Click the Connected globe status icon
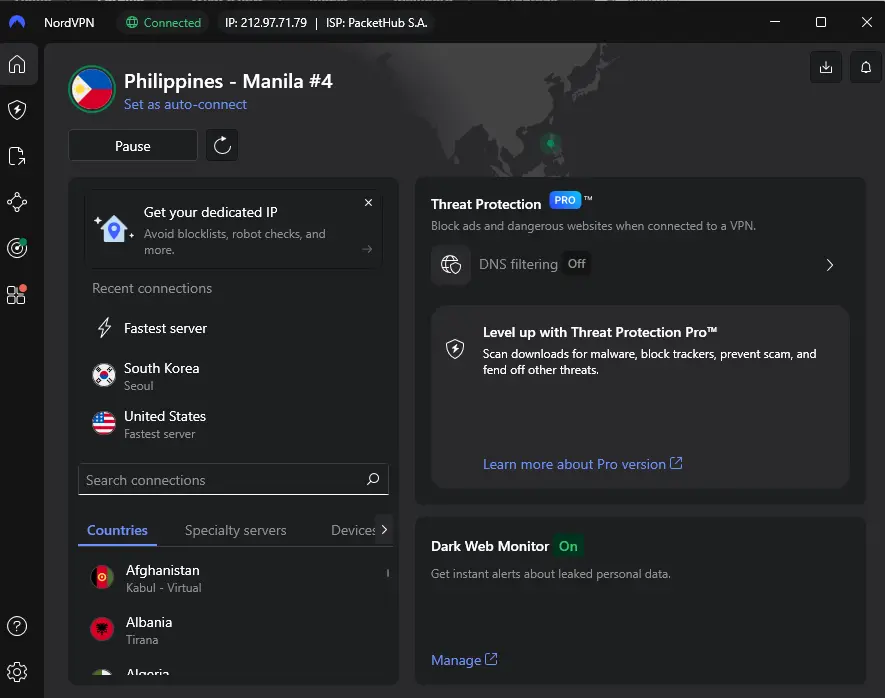The image size is (885, 698). (132, 23)
